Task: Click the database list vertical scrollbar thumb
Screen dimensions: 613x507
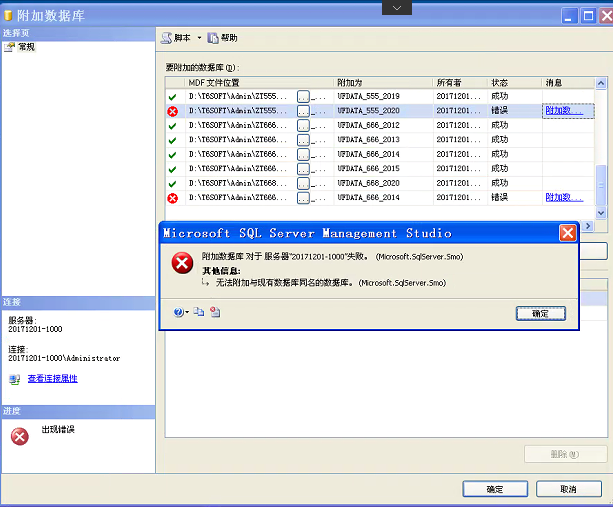Action: pyautogui.click(x=601, y=185)
